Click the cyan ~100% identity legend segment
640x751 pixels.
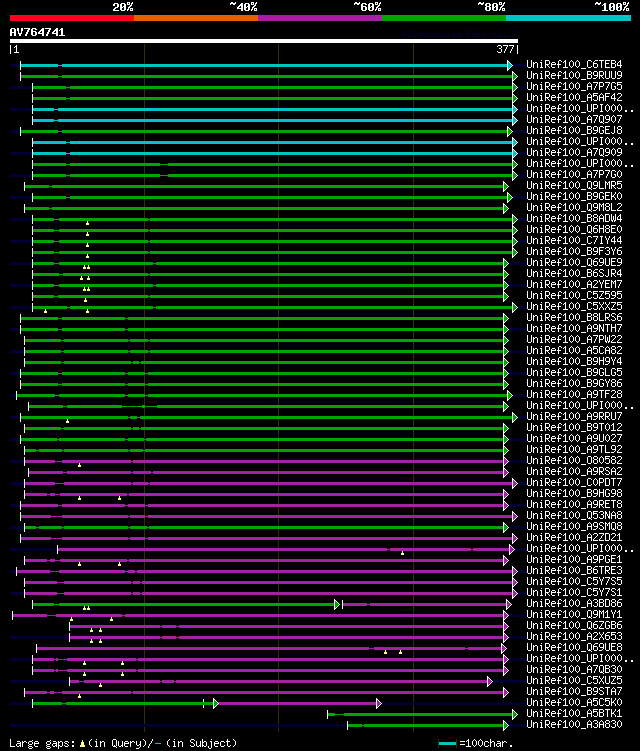pos(569,18)
